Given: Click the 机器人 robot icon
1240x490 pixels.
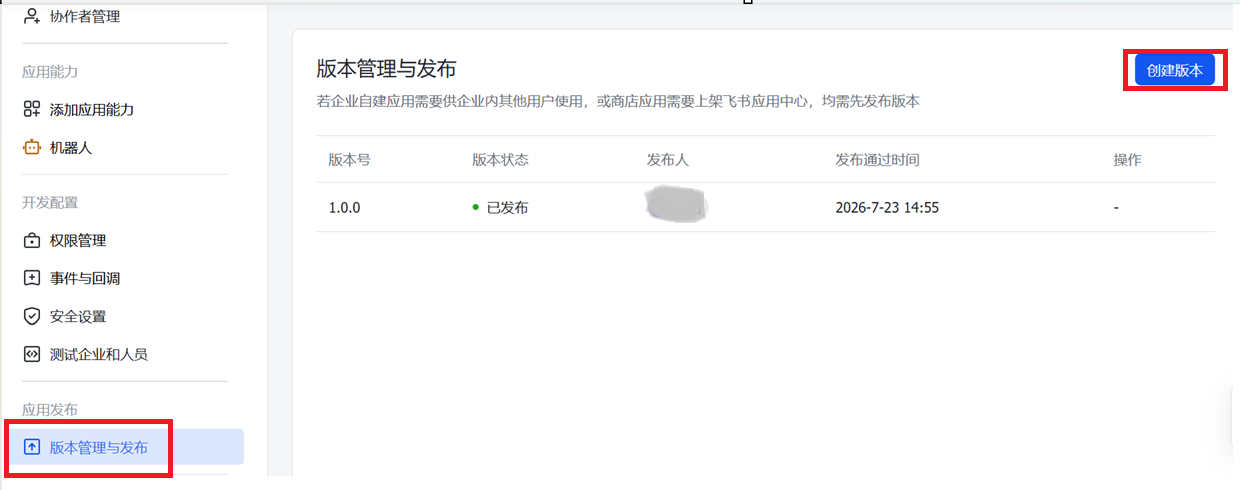Looking at the screenshot, I should click(x=32, y=147).
